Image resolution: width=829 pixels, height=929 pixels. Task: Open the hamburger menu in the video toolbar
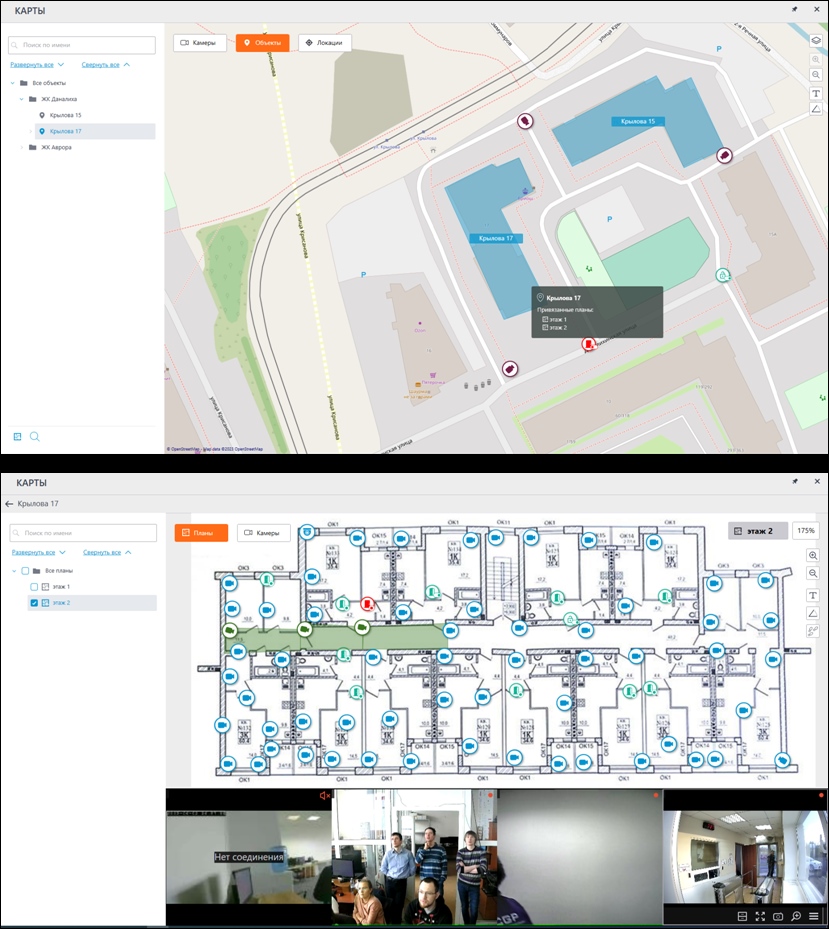point(814,916)
